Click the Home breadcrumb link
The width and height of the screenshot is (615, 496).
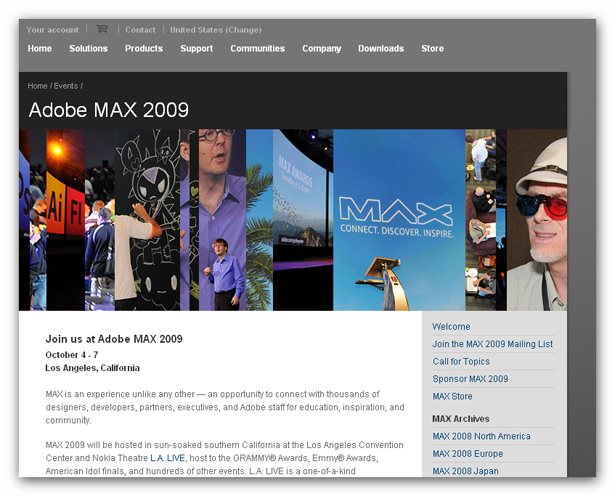(37, 86)
